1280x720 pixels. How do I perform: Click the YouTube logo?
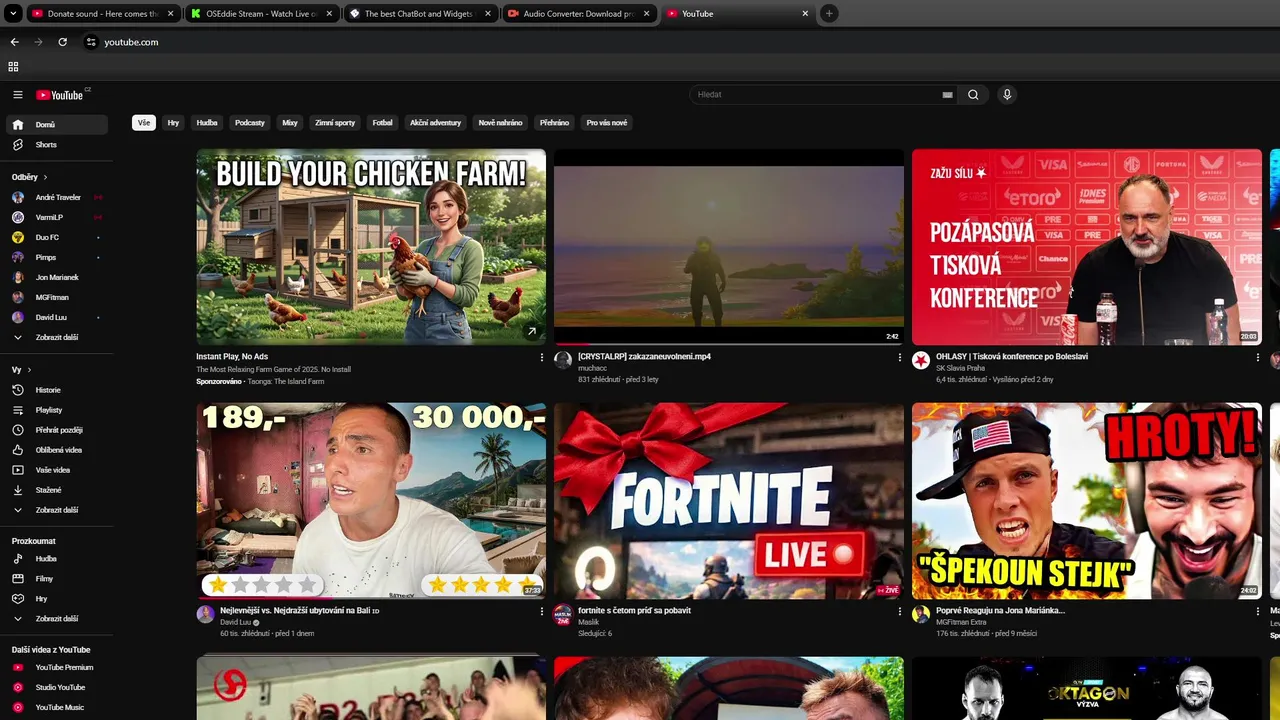60,95
